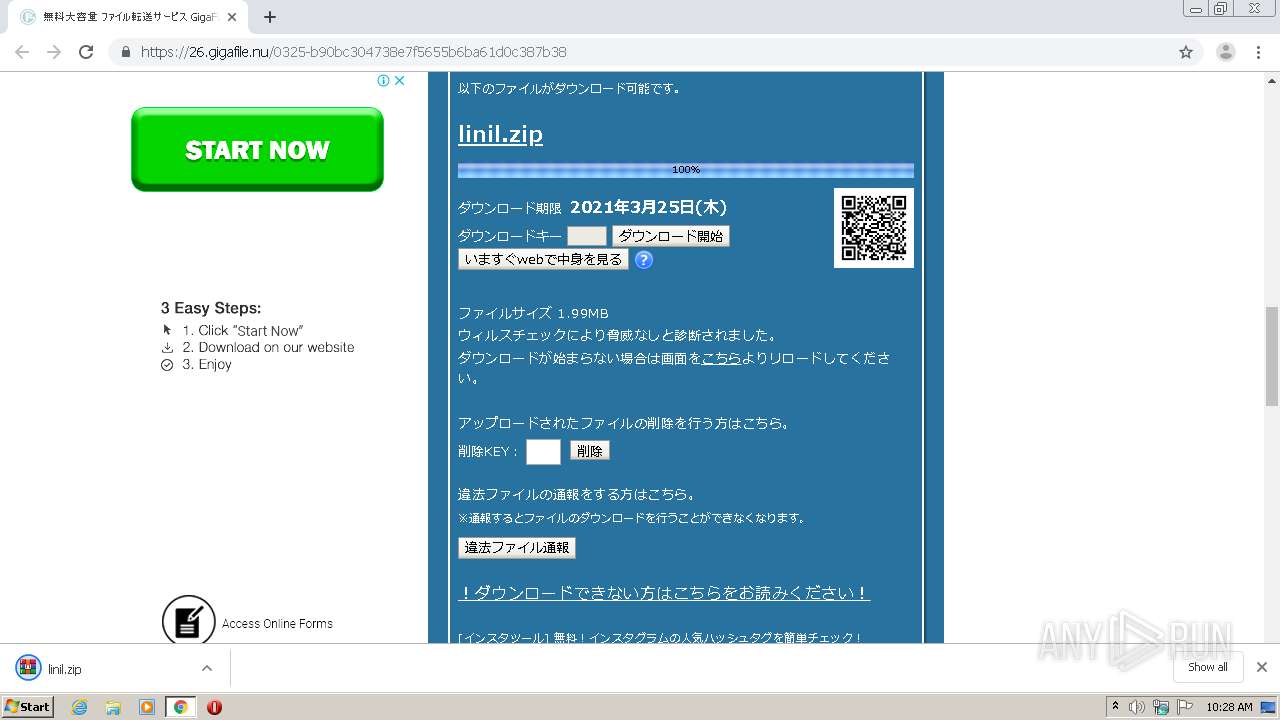The height and width of the screenshot is (720, 1280).
Task: Click the Access Online Forms ad icon
Action: click(x=188, y=622)
